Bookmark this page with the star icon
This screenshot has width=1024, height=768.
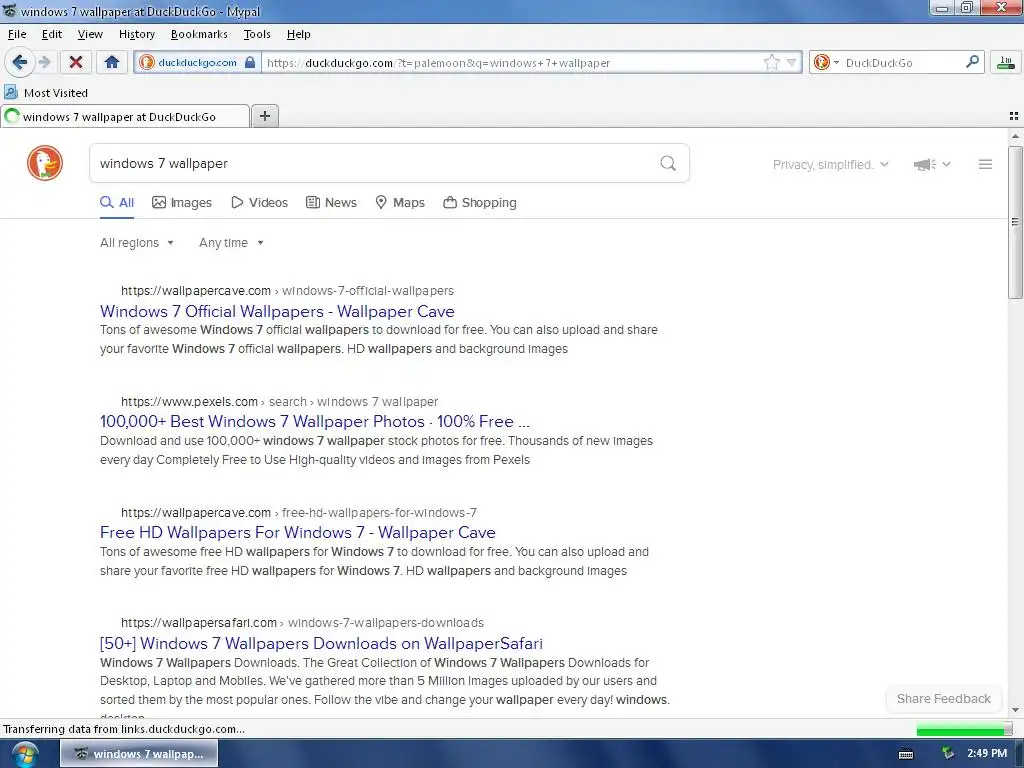771,63
